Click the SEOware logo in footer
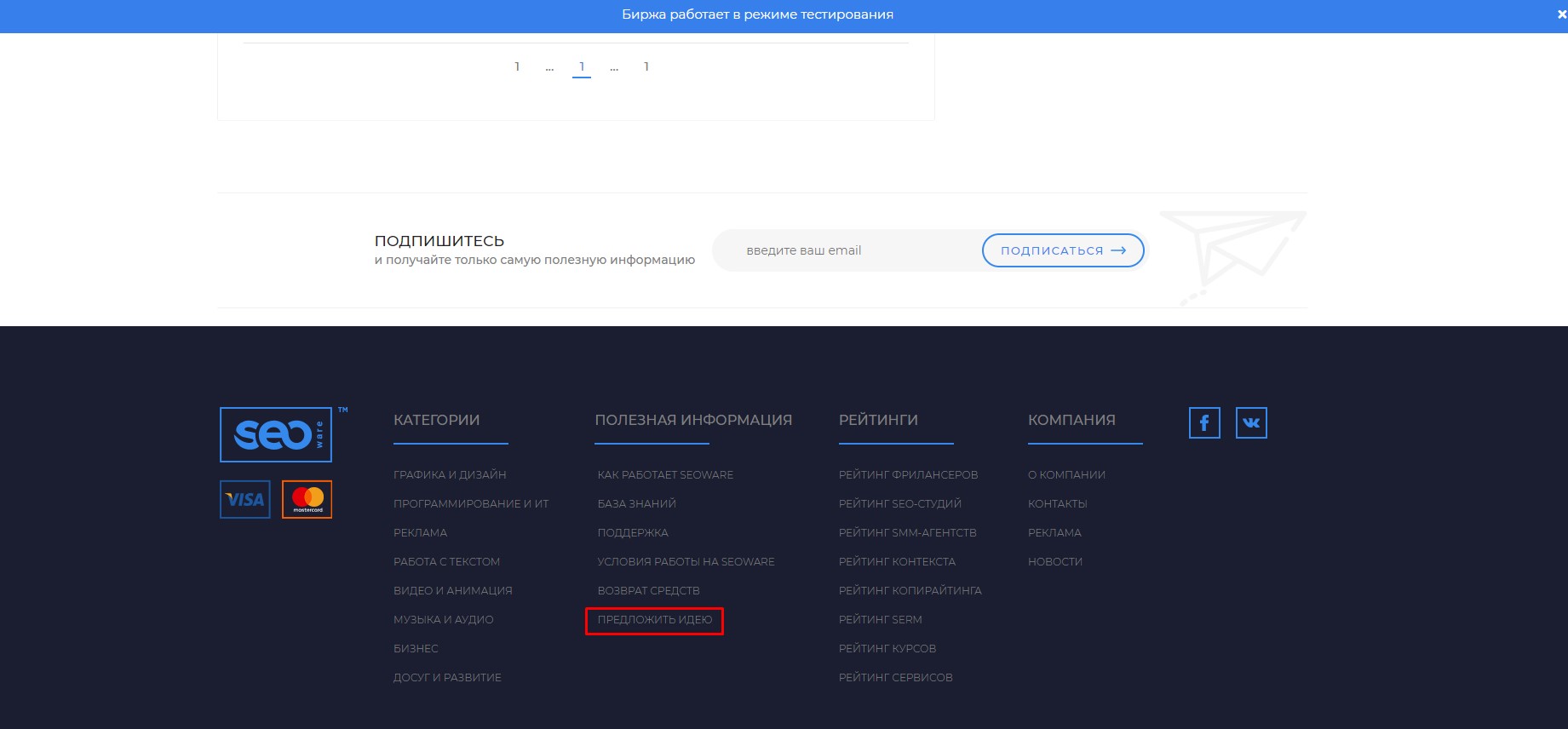 tap(276, 434)
